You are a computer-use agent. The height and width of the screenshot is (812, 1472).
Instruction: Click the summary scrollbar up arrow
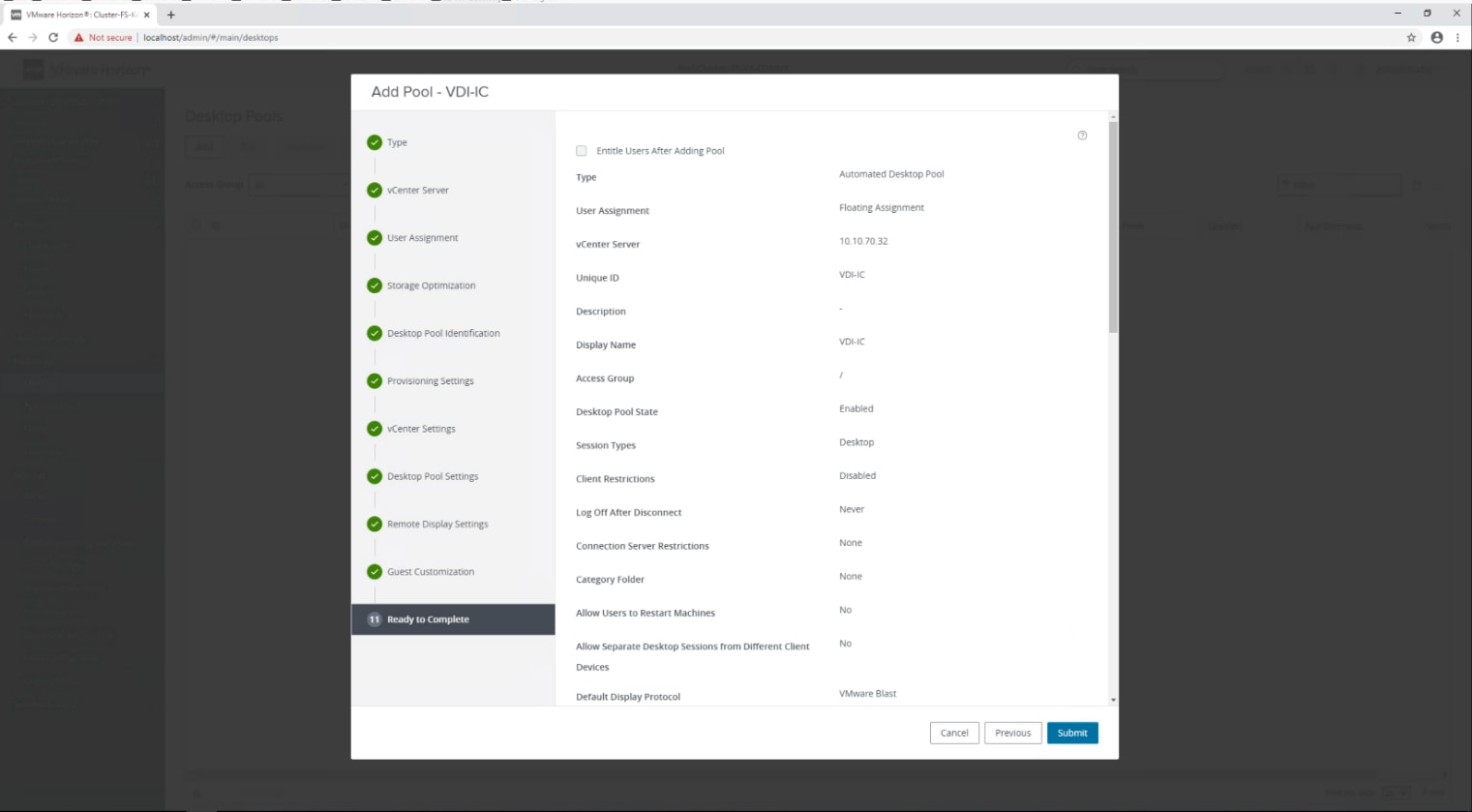click(x=1113, y=116)
